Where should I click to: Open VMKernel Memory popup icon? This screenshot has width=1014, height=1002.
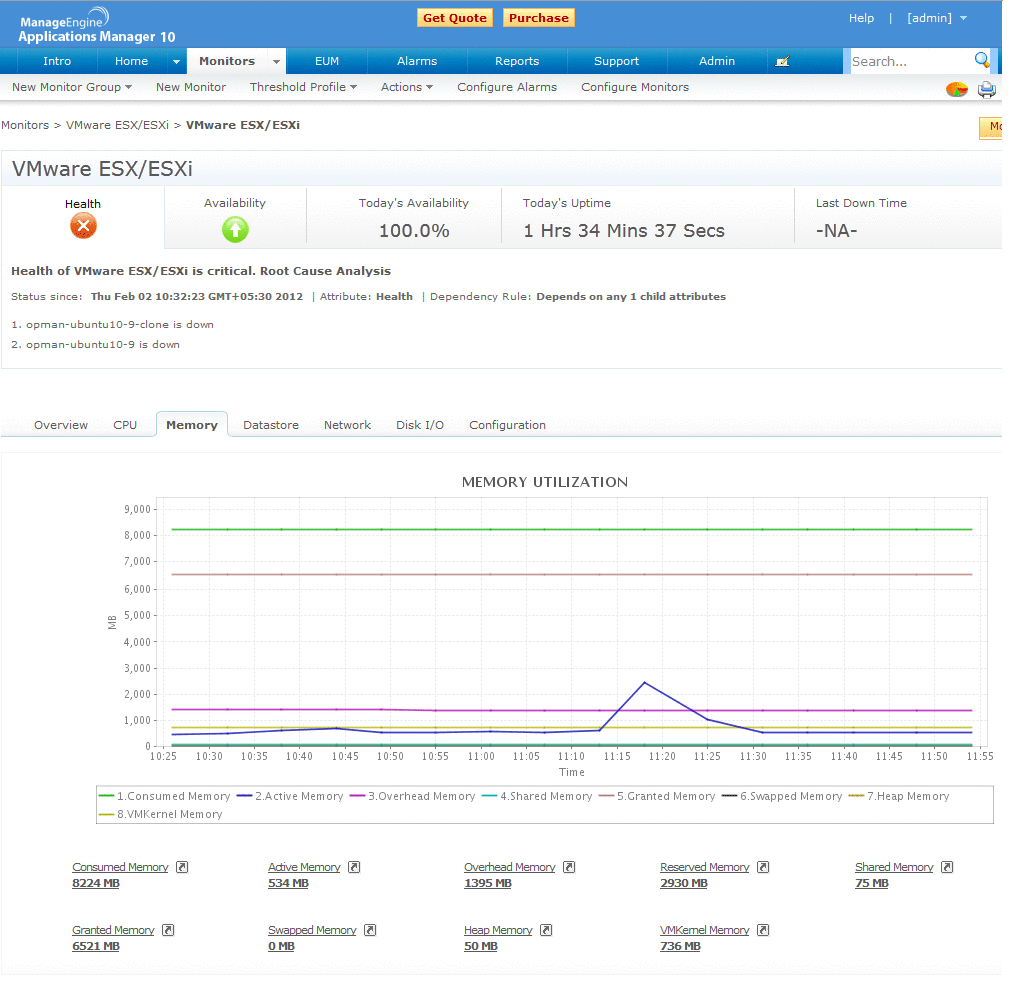click(763, 930)
